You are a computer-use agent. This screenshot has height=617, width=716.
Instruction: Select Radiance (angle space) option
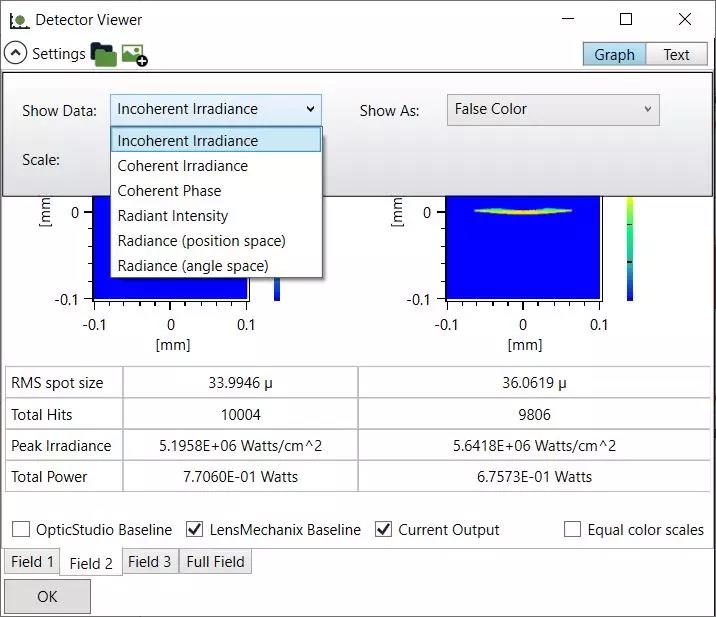point(216,266)
